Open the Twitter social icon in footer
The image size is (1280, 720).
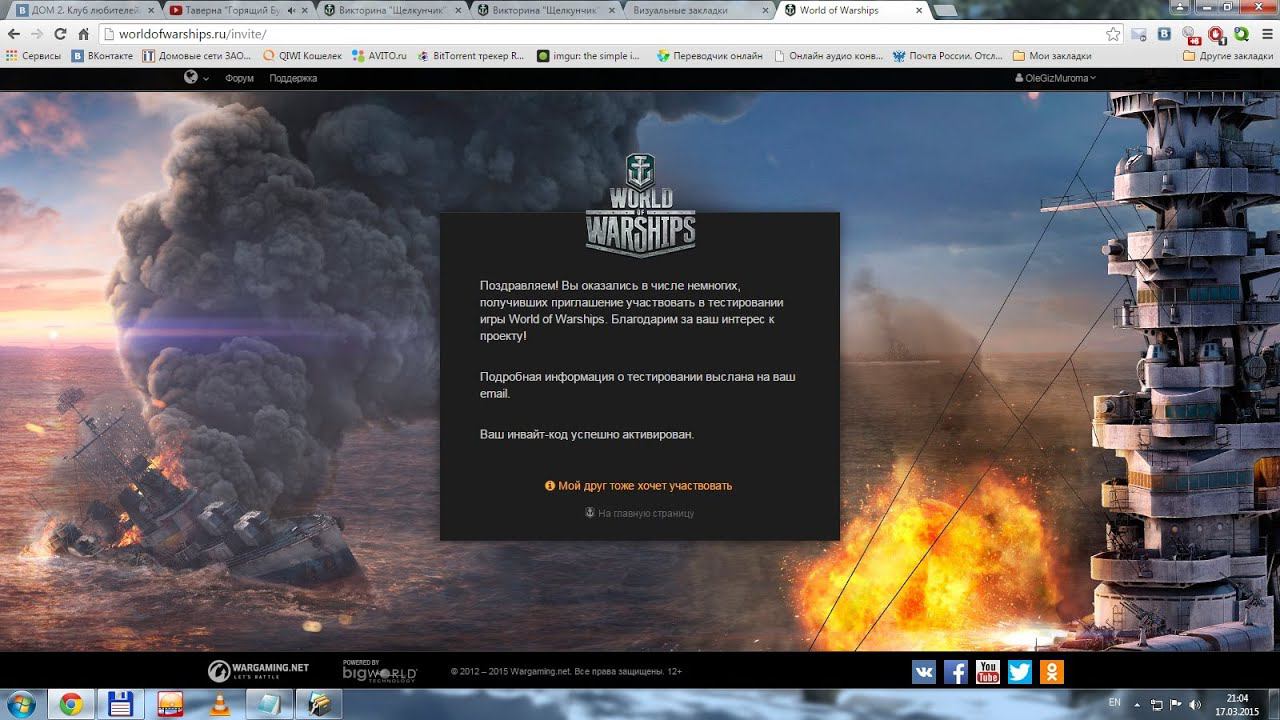tap(1020, 672)
